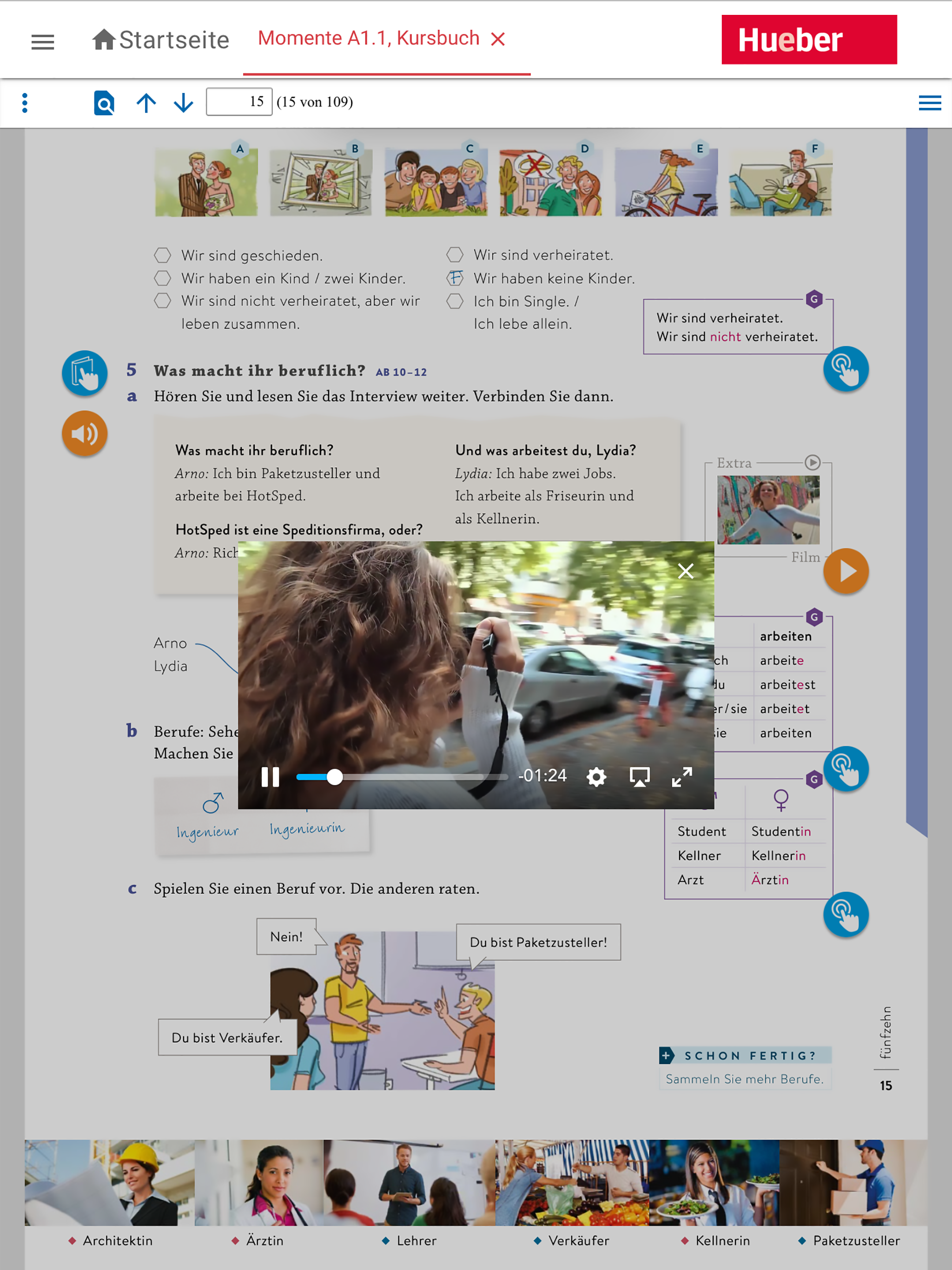Click the classroom guessing game illustration
Image resolution: width=952 pixels, height=1270 pixels.
tap(383, 1011)
